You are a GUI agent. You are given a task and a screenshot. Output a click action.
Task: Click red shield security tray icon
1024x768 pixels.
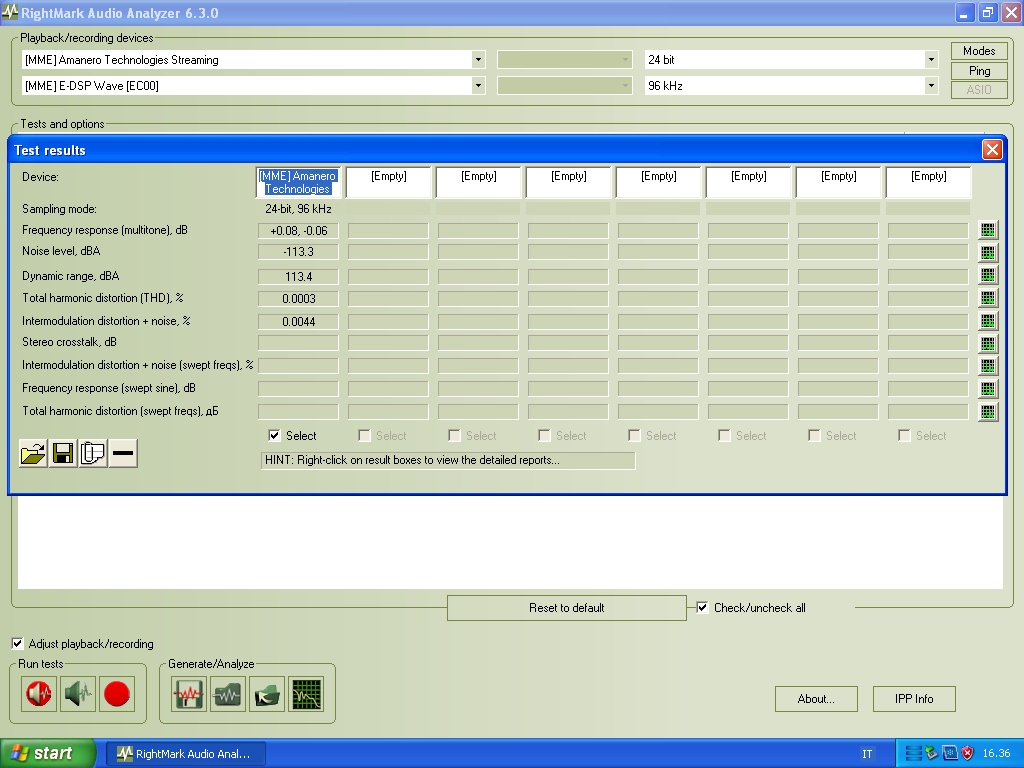pyautogui.click(x=968, y=754)
